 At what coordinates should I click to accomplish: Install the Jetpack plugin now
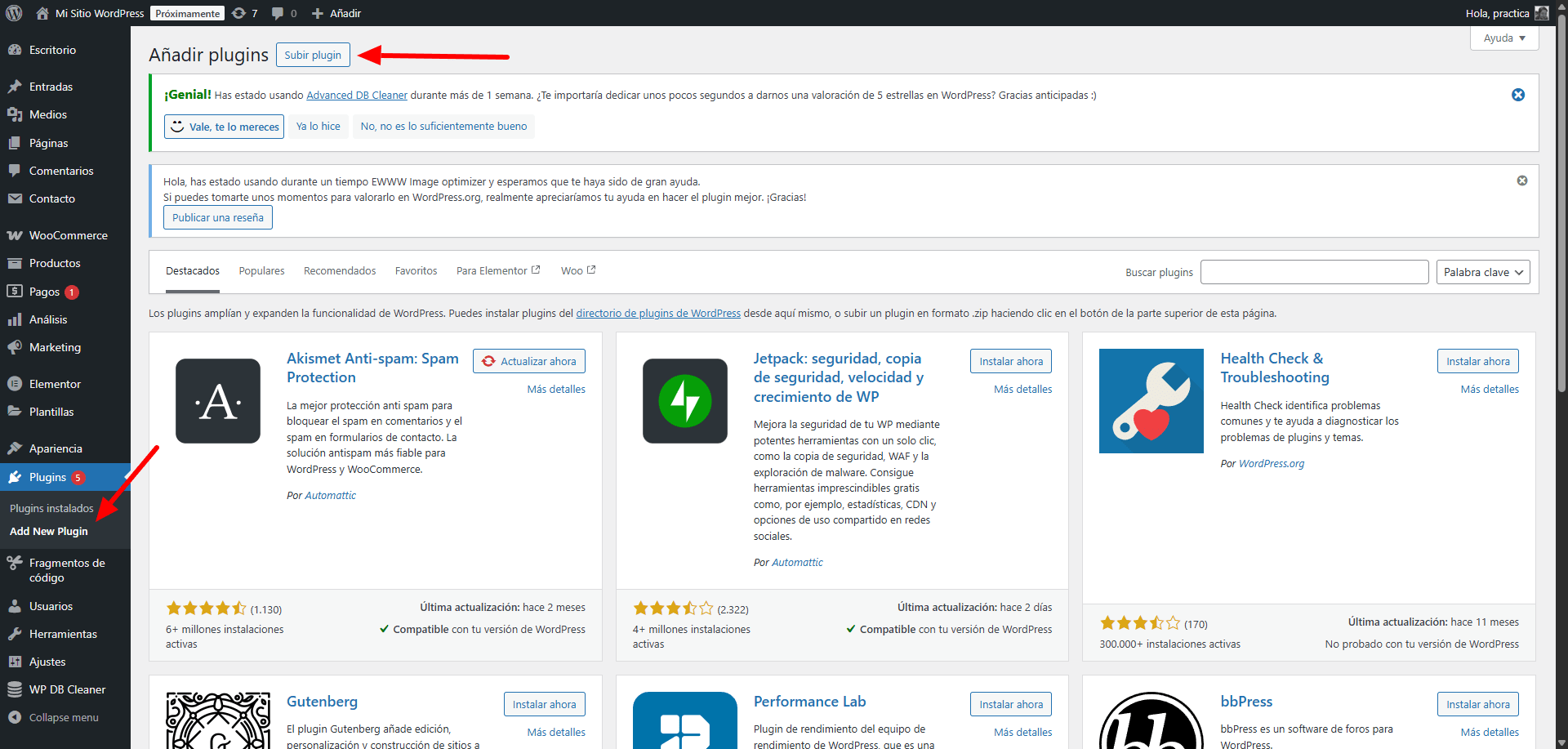[x=1011, y=361]
